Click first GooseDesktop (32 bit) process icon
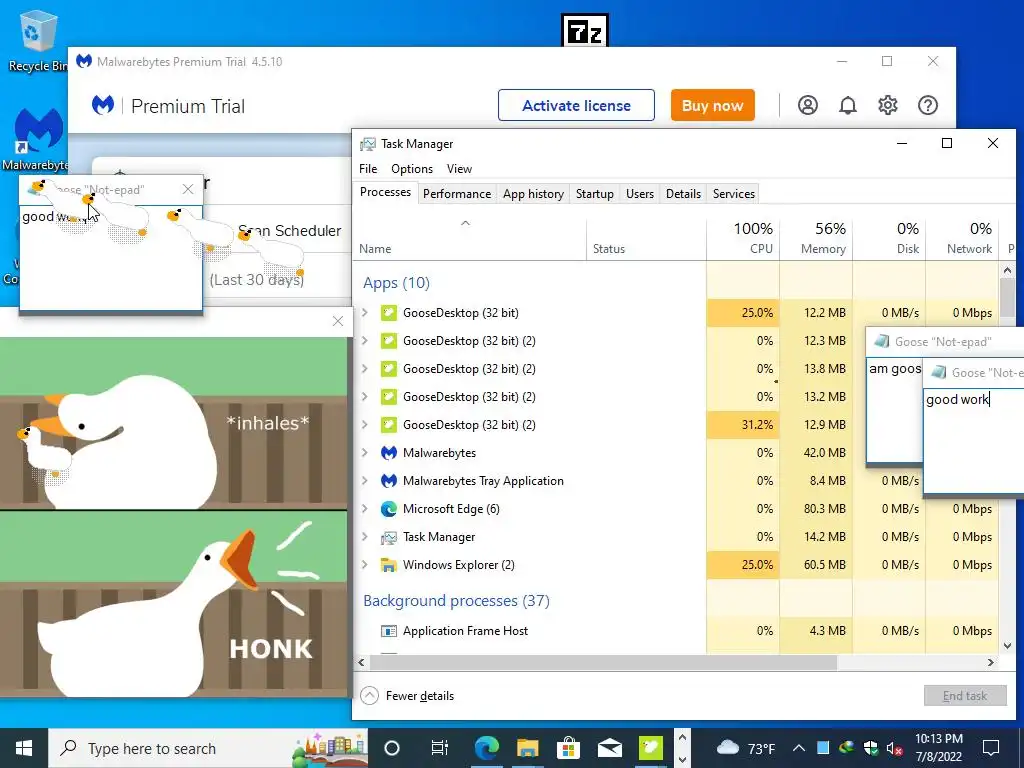The height and width of the screenshot is (768, 1024). tap(389, 313)
